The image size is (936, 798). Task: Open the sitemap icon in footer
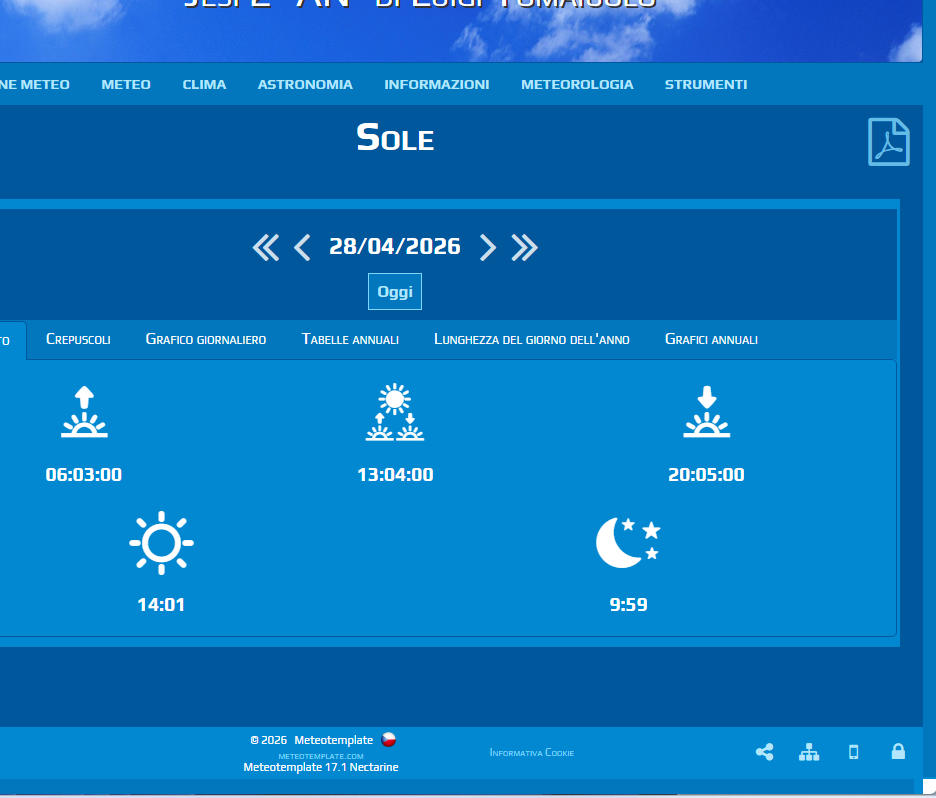(x=809, y=752)
